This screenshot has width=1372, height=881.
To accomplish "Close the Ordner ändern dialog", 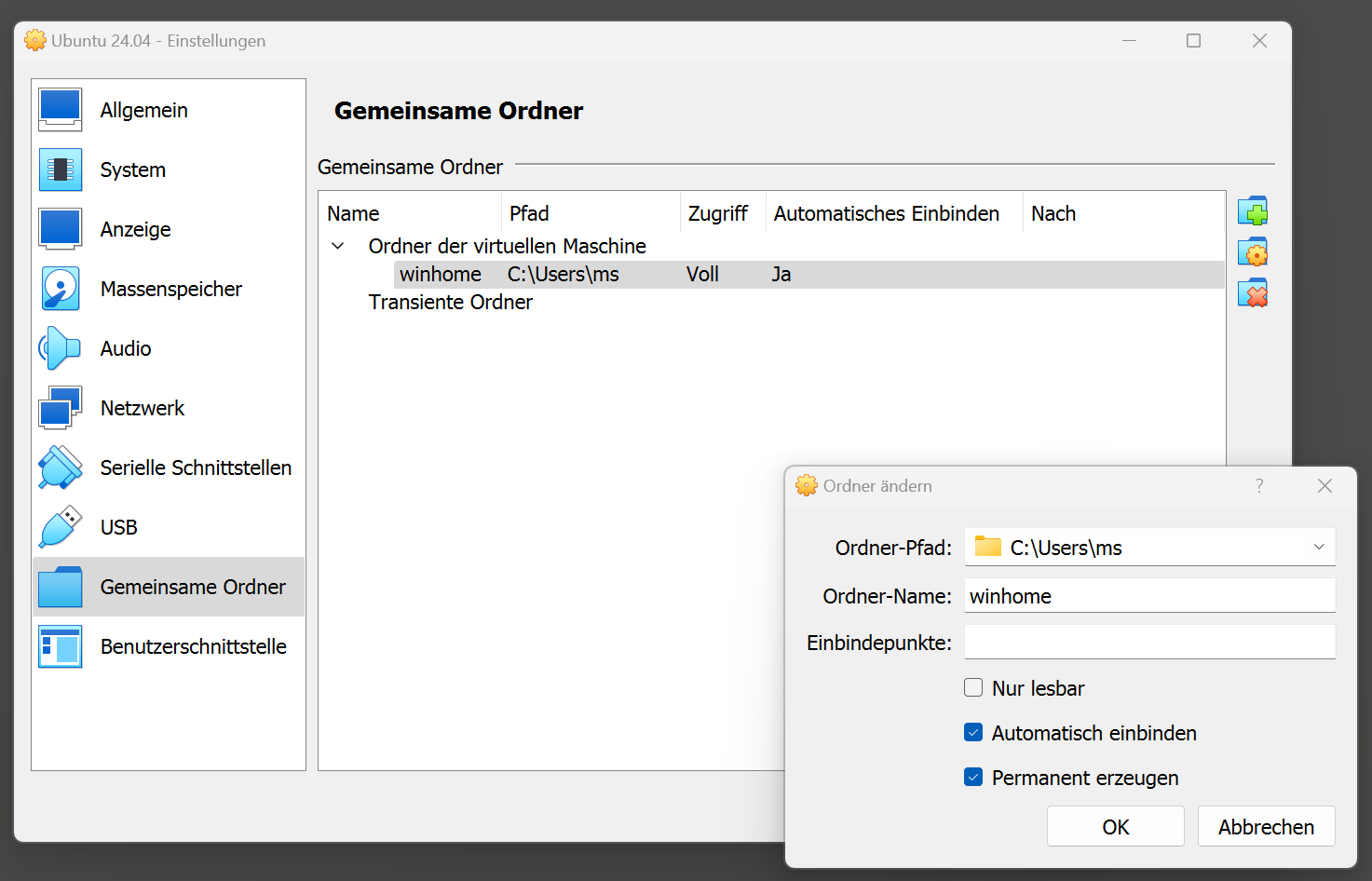I will [x=1324, y=485].
